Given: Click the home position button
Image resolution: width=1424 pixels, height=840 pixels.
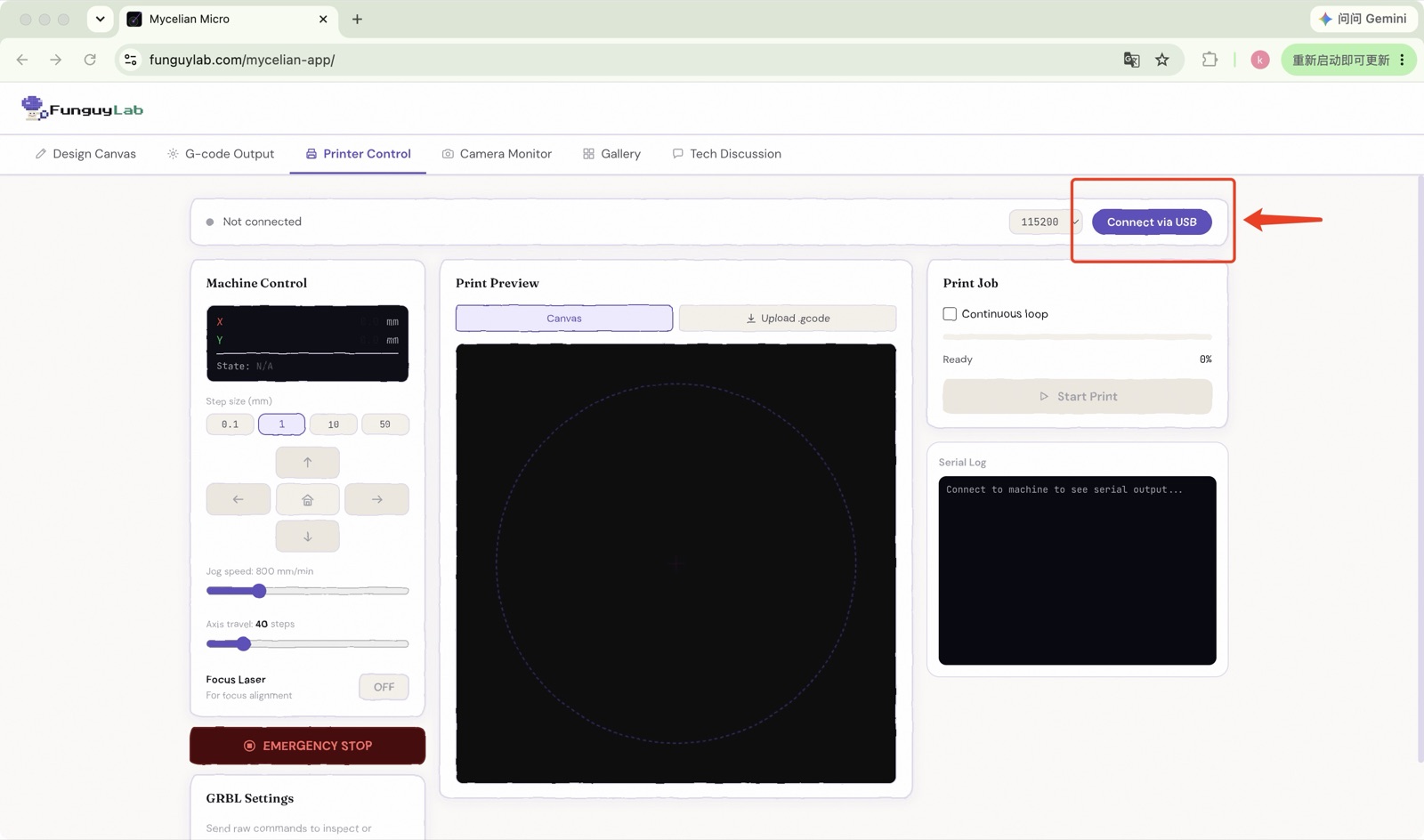Looking at the screenshot, I should [x=307, y=499].
